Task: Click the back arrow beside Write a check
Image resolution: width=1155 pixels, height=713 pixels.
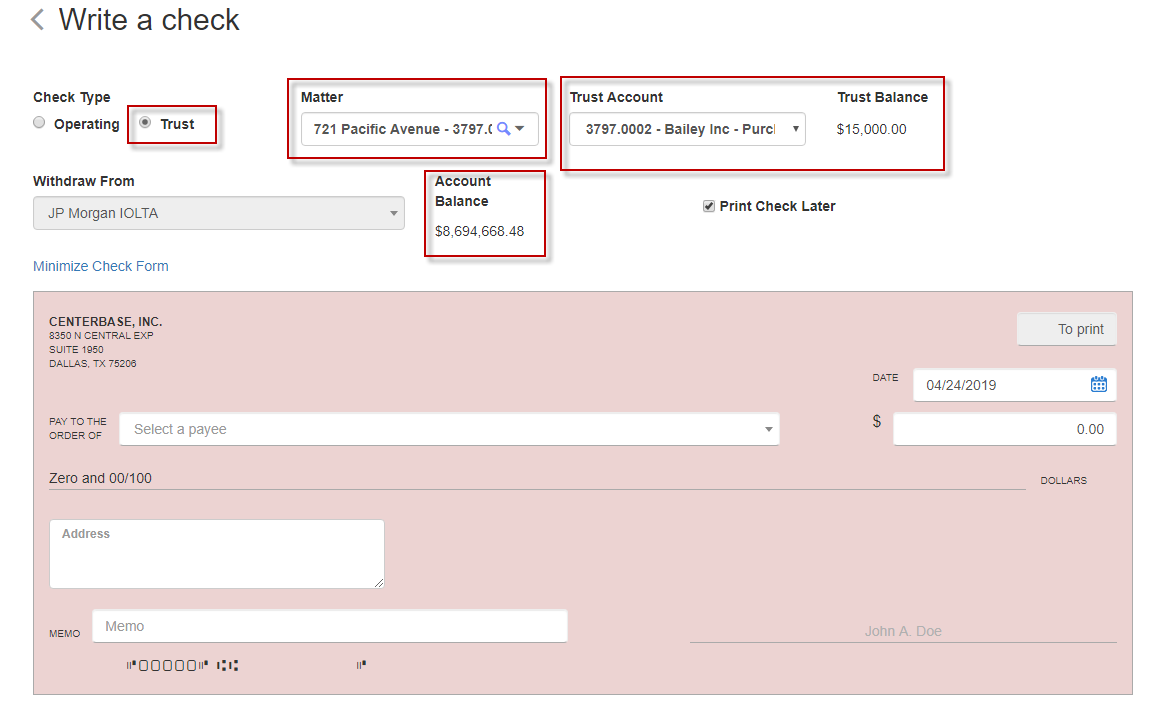Action: pyautogui.click(x=36, y=19)
